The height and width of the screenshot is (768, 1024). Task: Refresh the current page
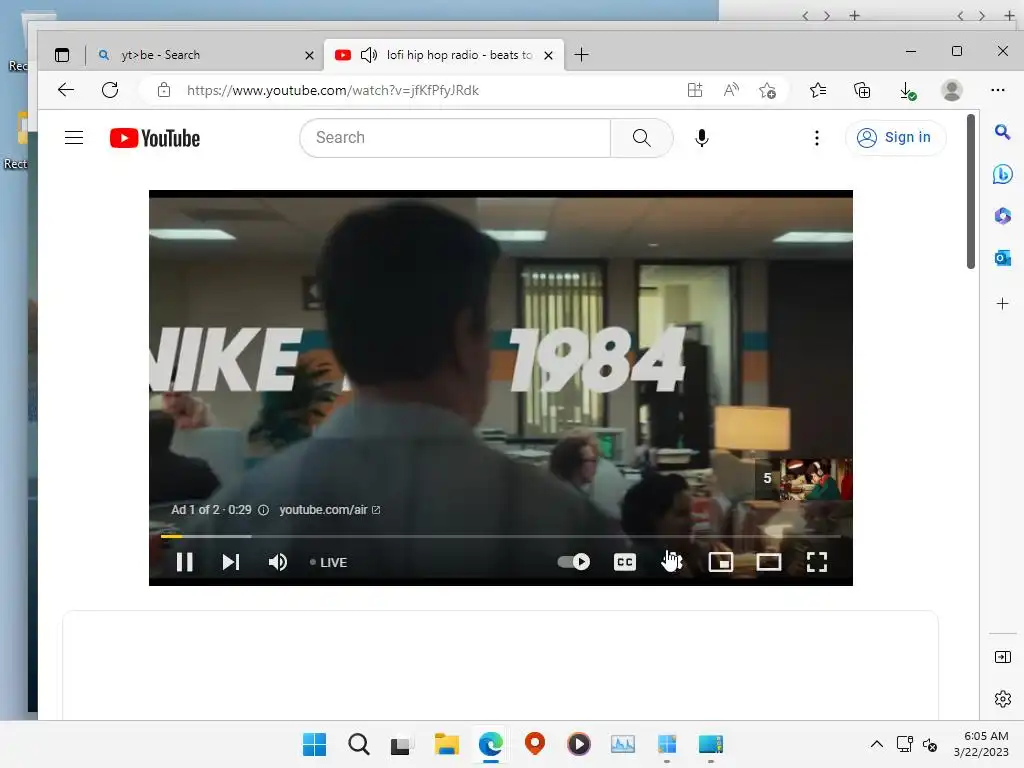pyautogui.click(x=110, y=90)
